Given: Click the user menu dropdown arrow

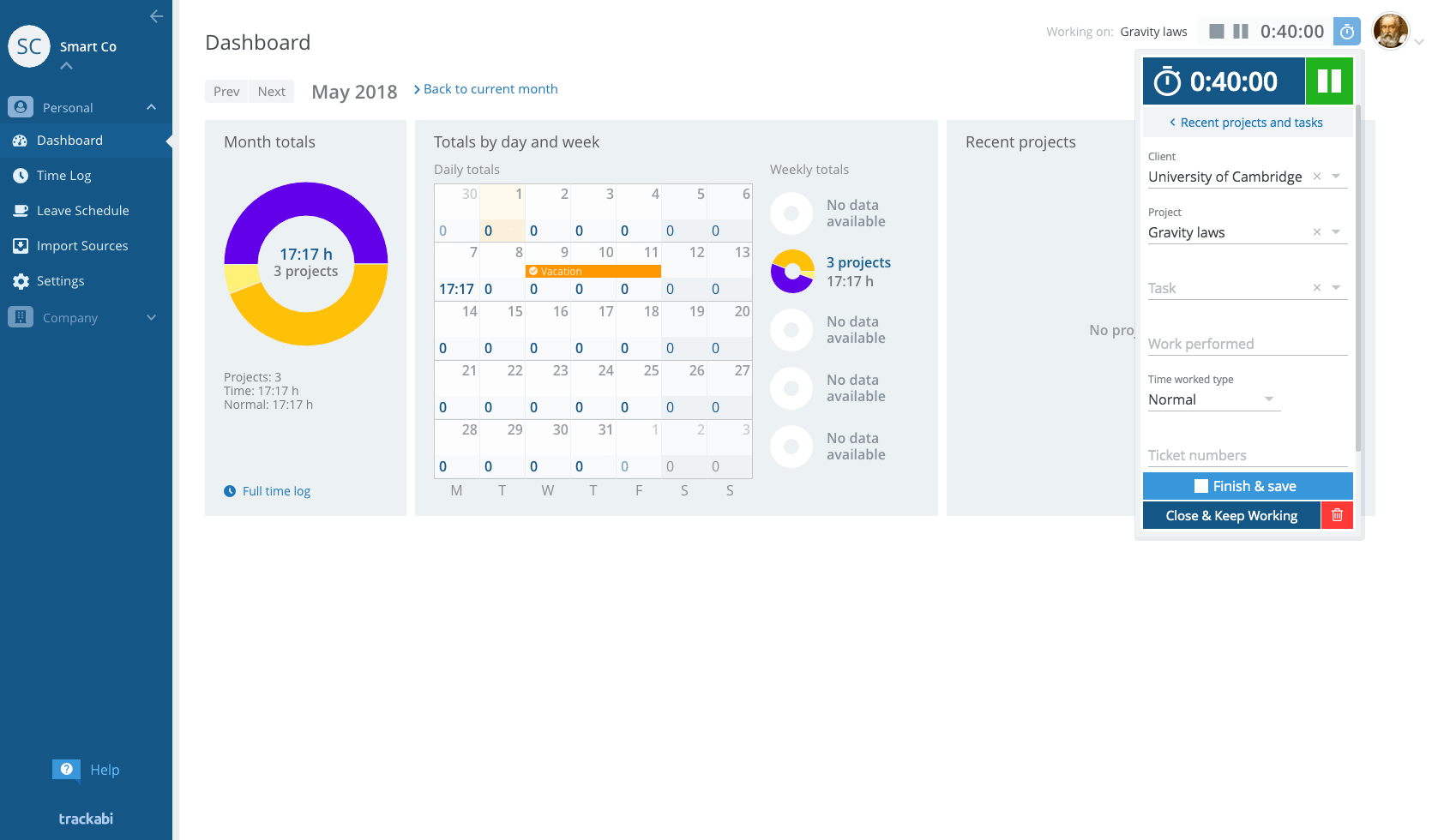Looking at the screenshot, I should [1419, 42].
